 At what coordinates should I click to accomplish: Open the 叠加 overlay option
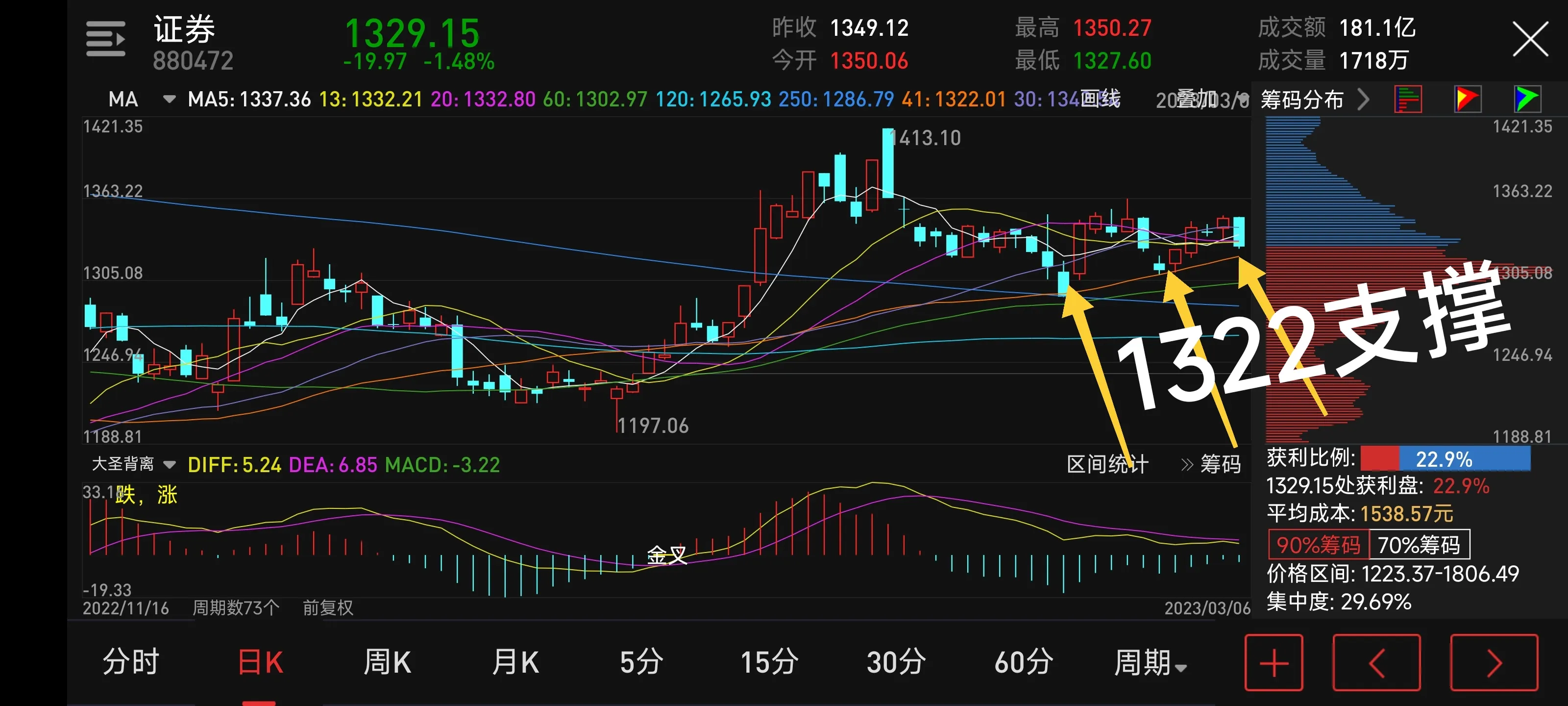click(x=1196, y=99)
